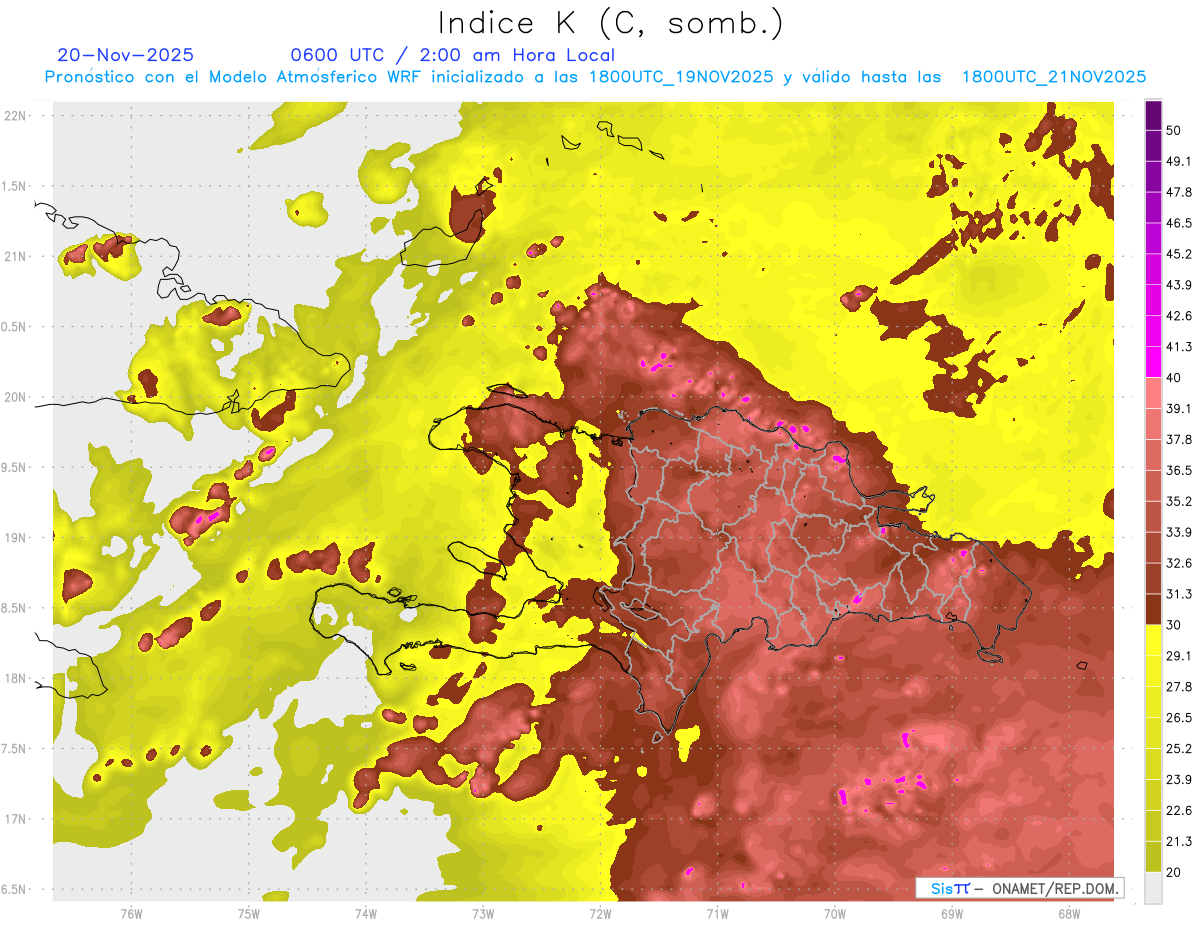Click the '37.8' color scale value
The height and width of the screenshot is (927, 1200).
1178,439
